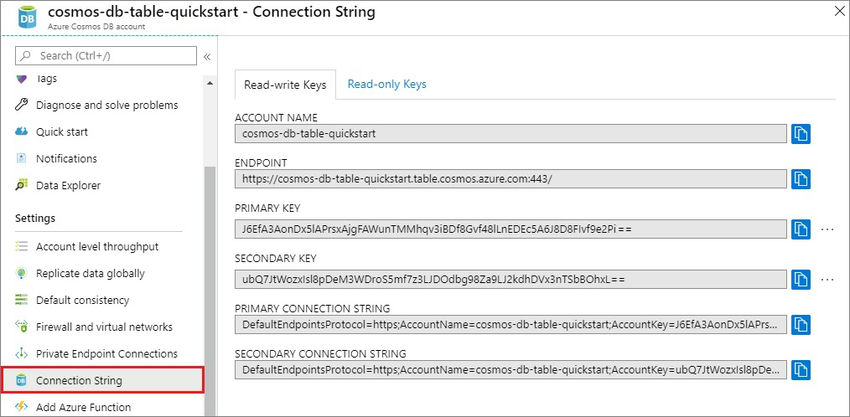This screenshot has width=850, height=417.
Task: Click the sidebar scroll up arrow
Action: [x=210, y=82]
